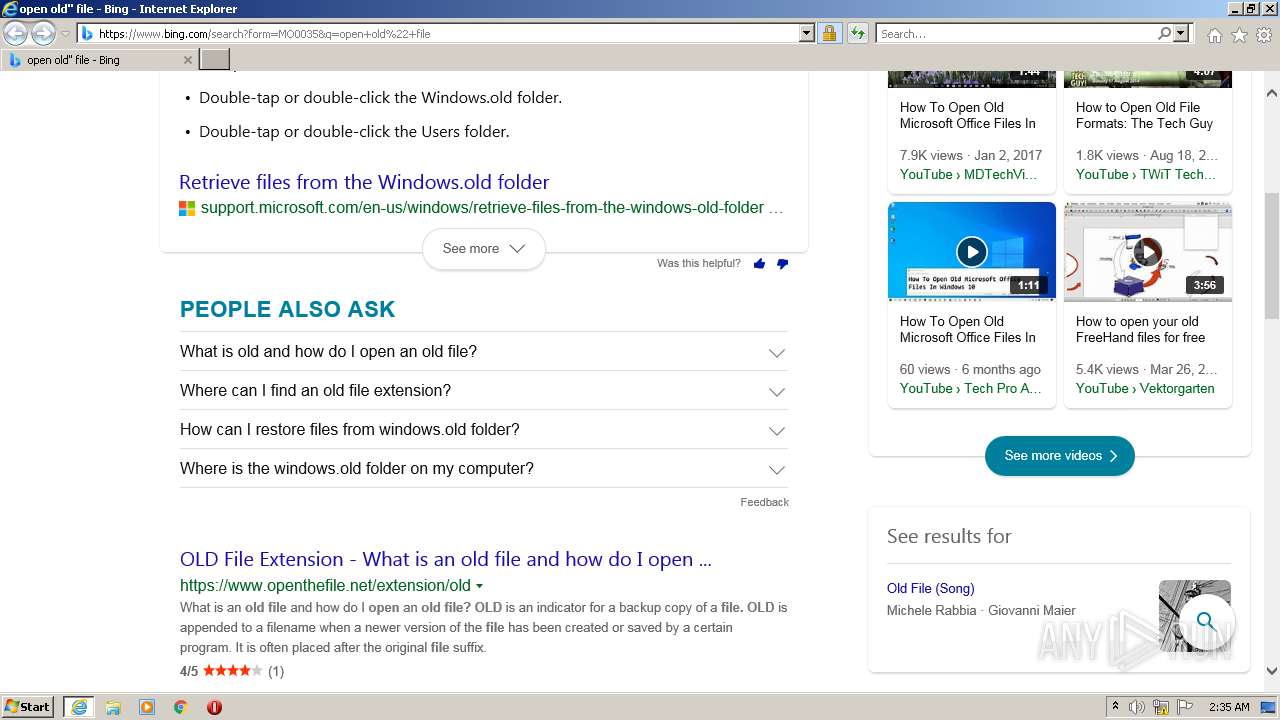Viewport: 1280px width, 720px height.
Task: Click the search magnifier in toolbar
Action: (1164, 33)
